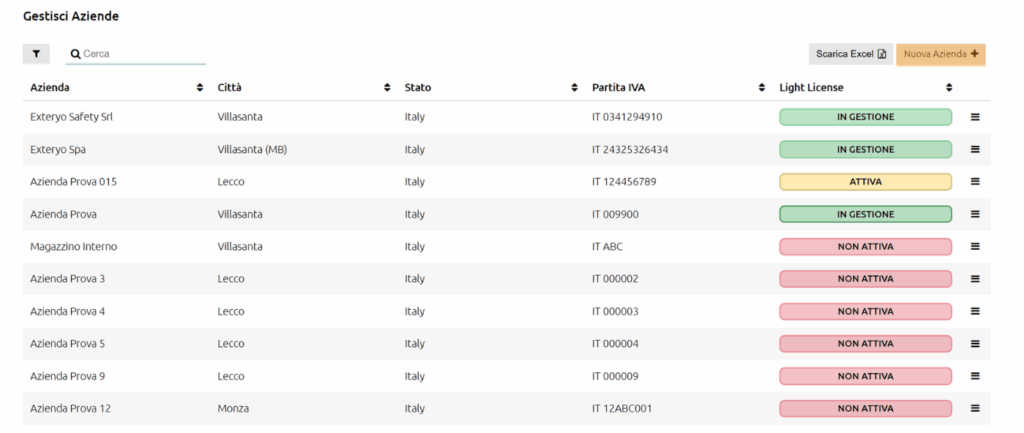Open row menu for Azienda Prova 12
This screenshot has height=433, width=1024.
click(975, 408)
